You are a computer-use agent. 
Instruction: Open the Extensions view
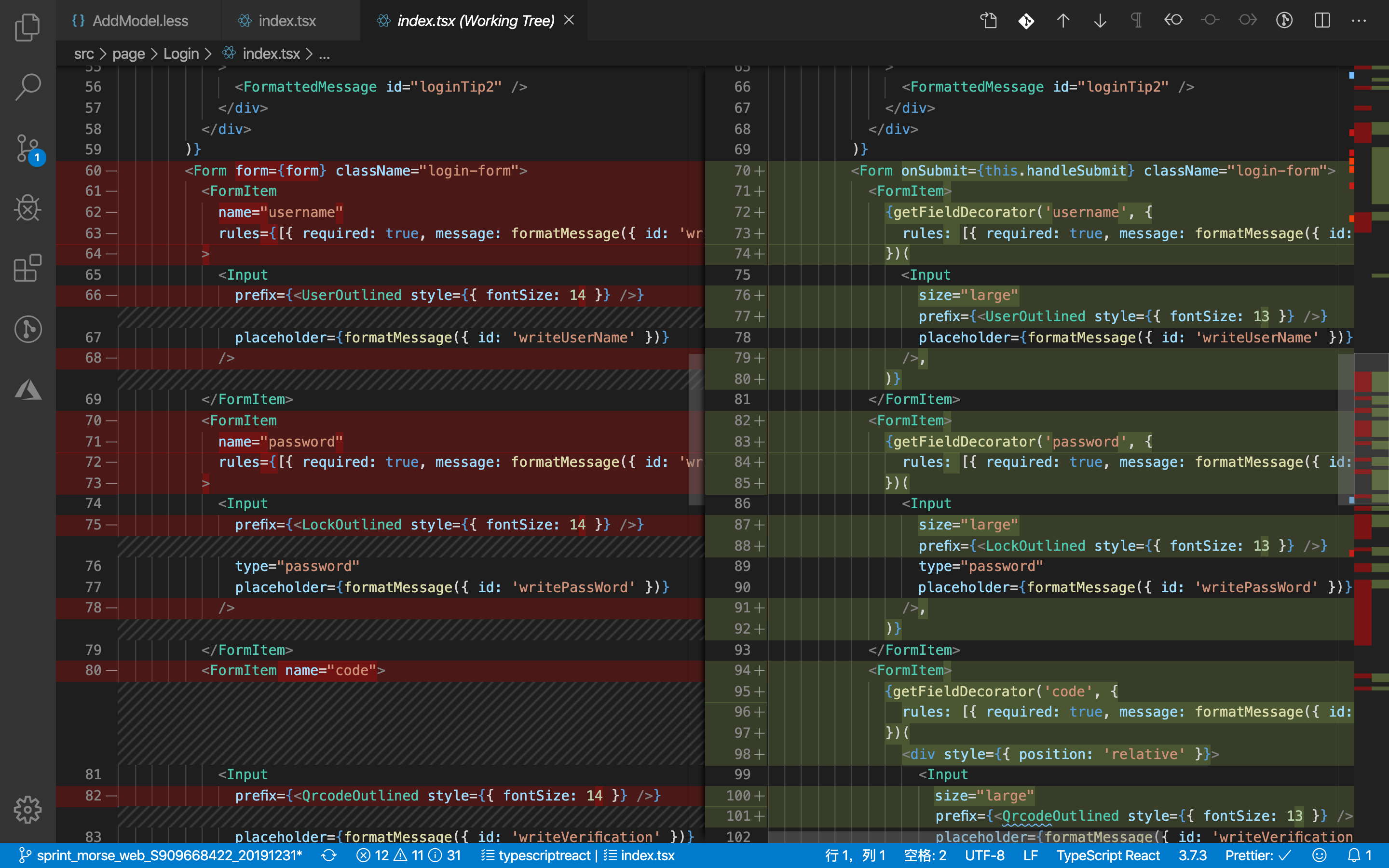[27, 268]
